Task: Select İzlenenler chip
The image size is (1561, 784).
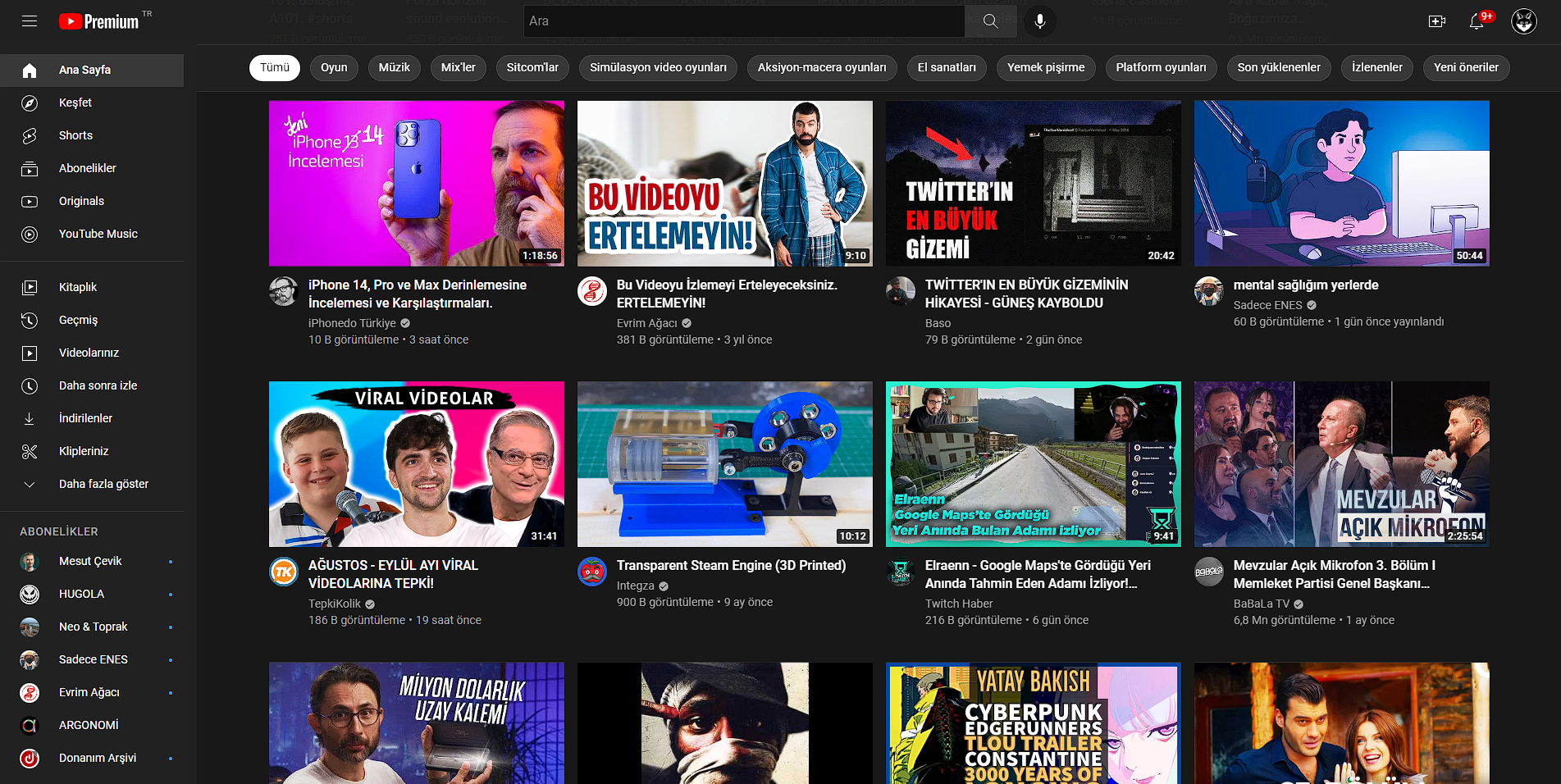Action: pyautogui.click(x=1377, y=68)
